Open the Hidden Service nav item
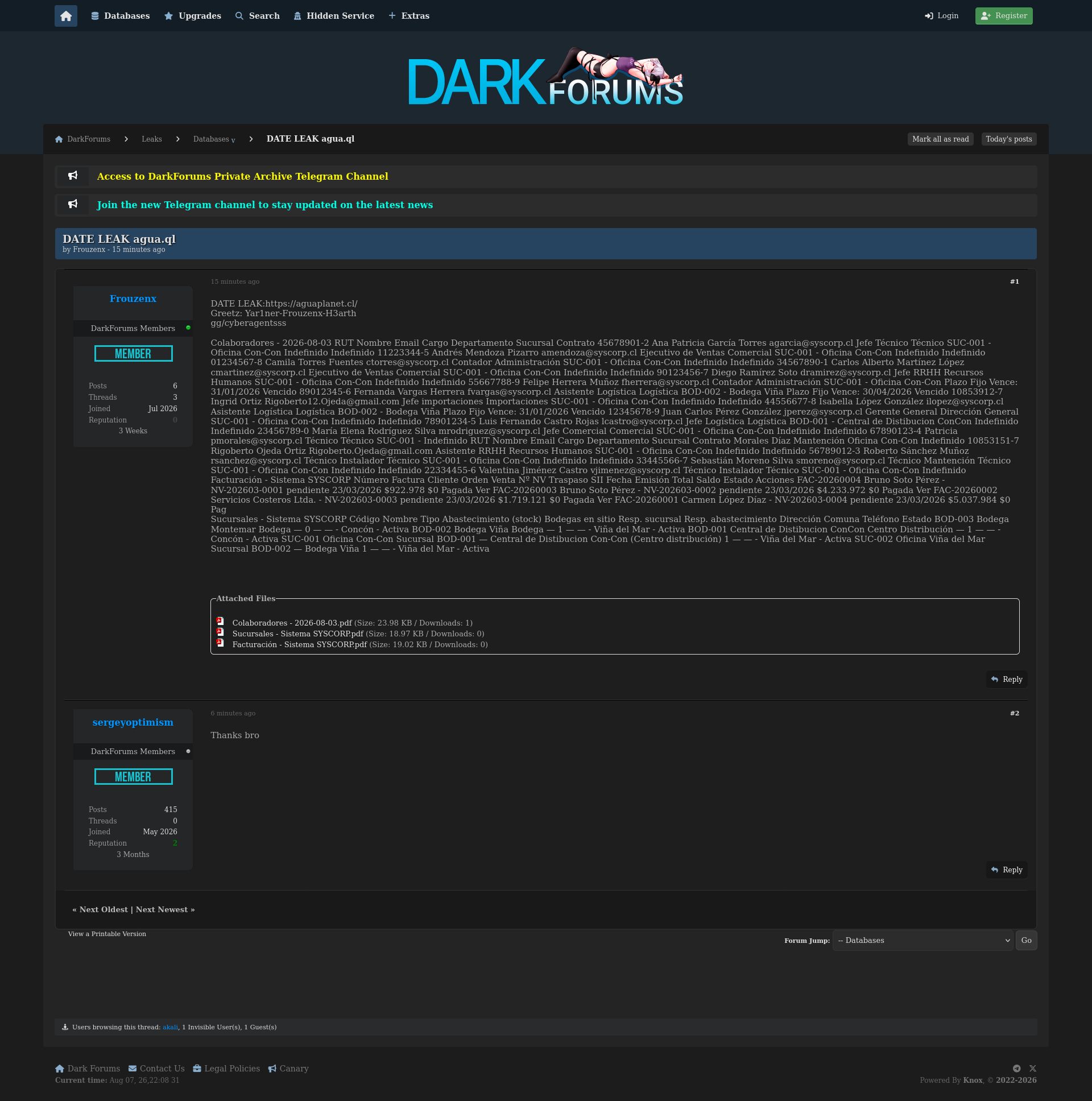The width and height of the screenshot is (1092, 1101). point(334,16)
